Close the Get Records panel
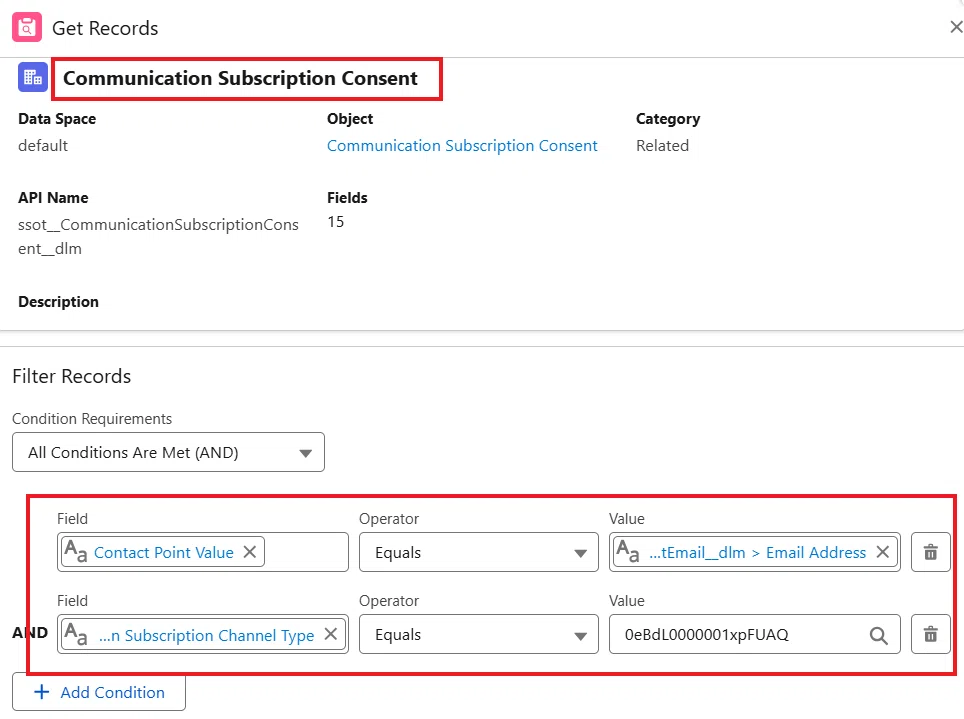 coord(956,27)
